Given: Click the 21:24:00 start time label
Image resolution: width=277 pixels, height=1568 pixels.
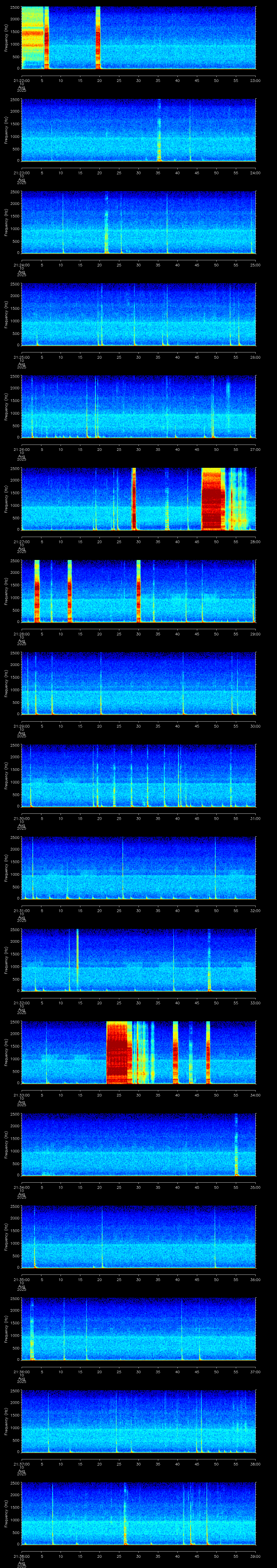Looking at the screenshot, I should [21, 265].
